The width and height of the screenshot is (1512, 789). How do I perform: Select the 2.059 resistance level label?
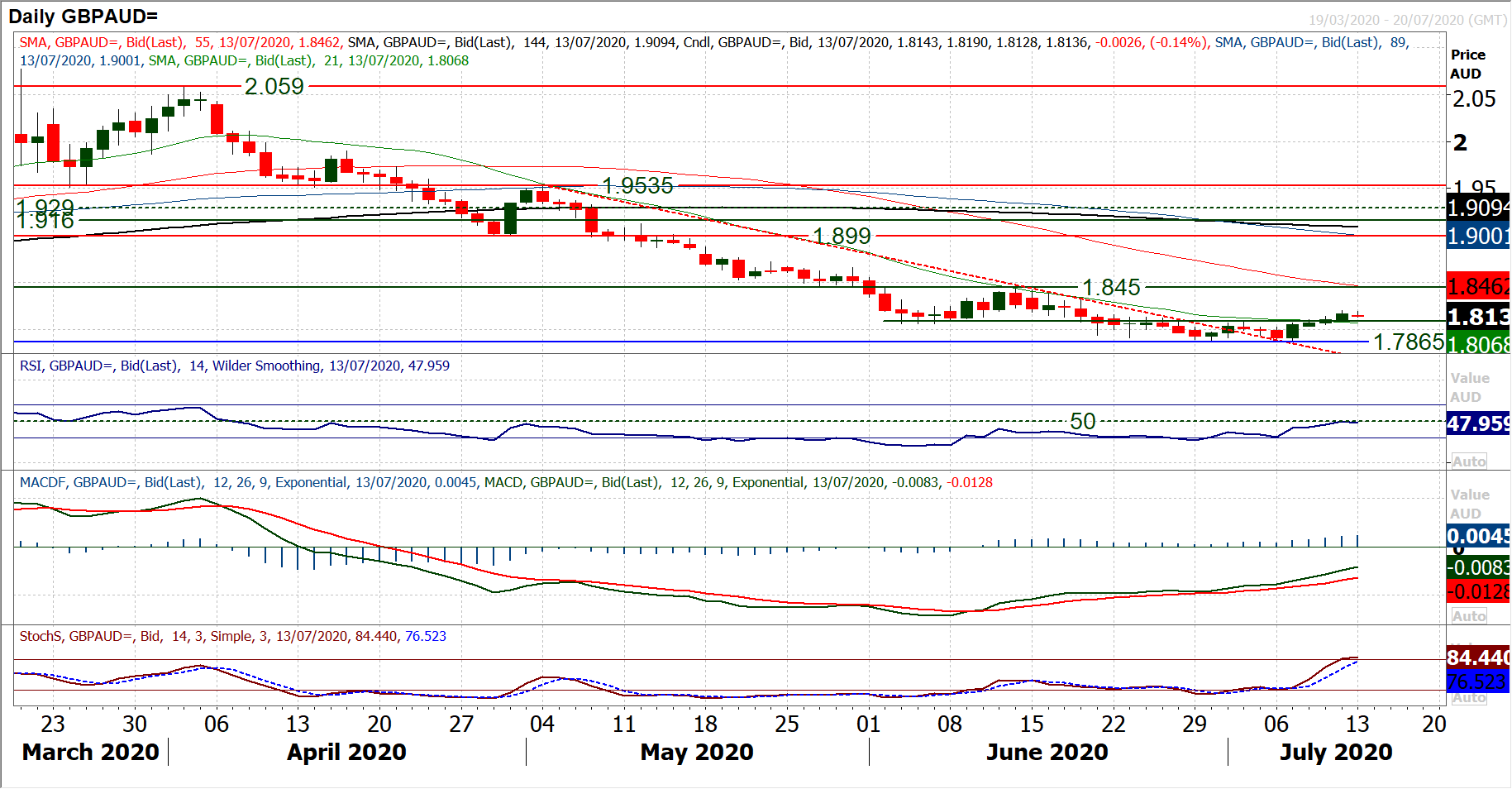274,87
